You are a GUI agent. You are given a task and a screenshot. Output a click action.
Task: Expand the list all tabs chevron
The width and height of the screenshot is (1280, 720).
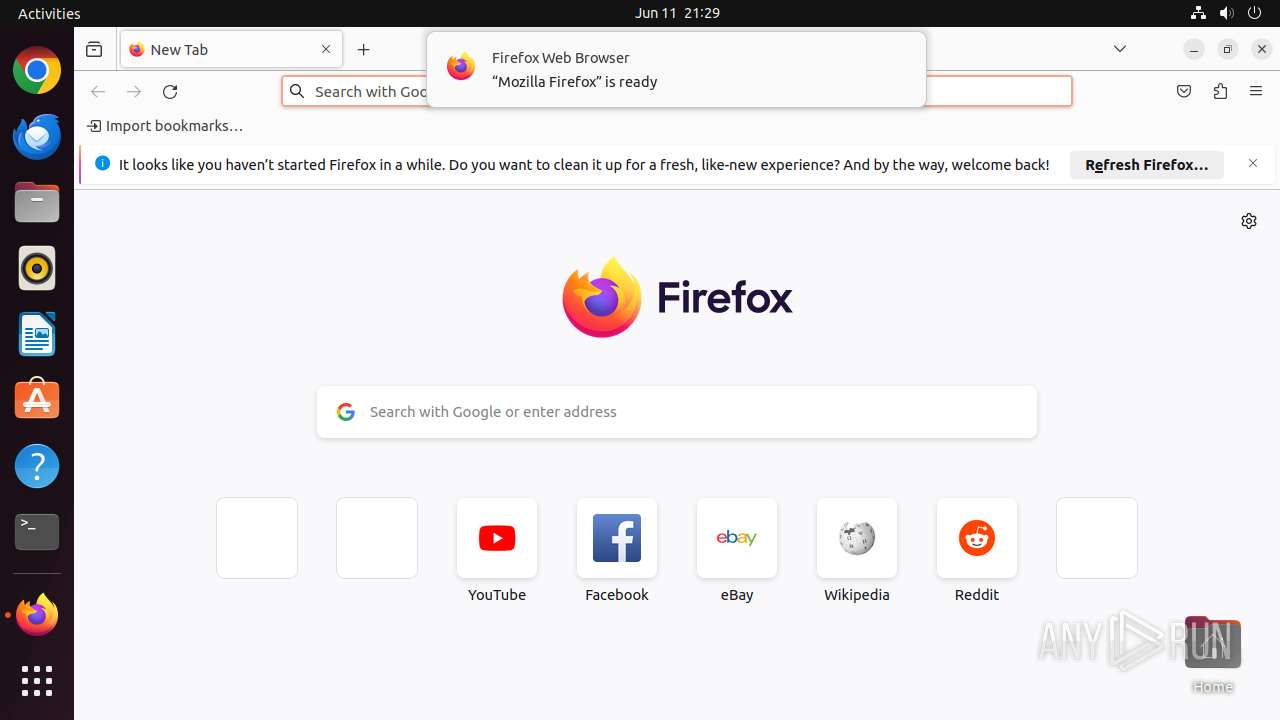[x=1120, y=49]
